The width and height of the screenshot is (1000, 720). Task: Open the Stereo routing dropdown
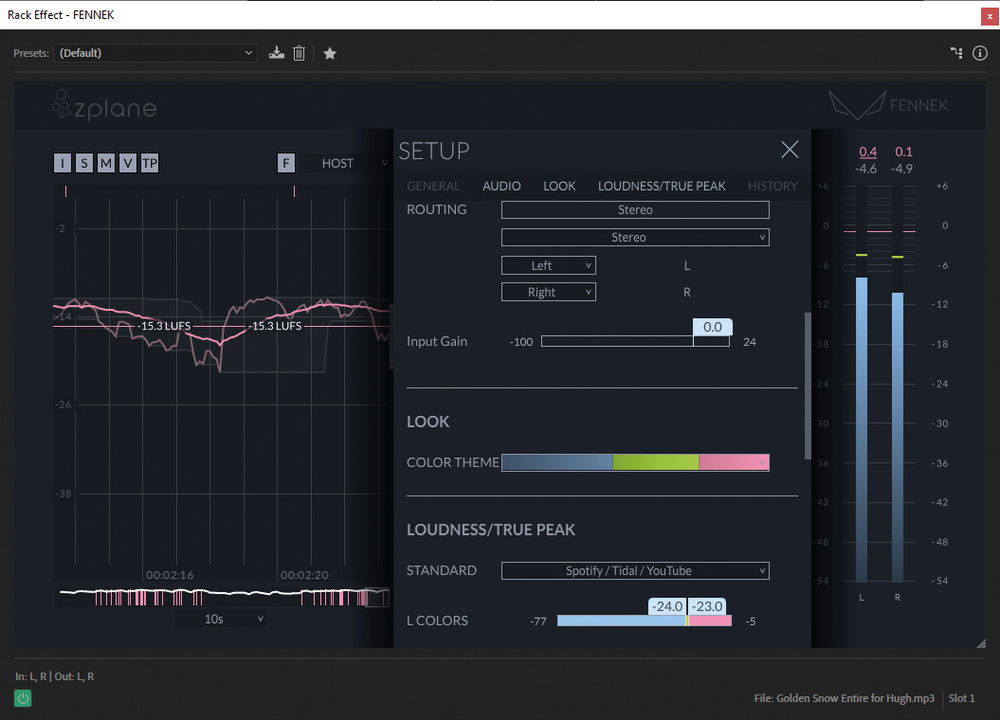635,237
